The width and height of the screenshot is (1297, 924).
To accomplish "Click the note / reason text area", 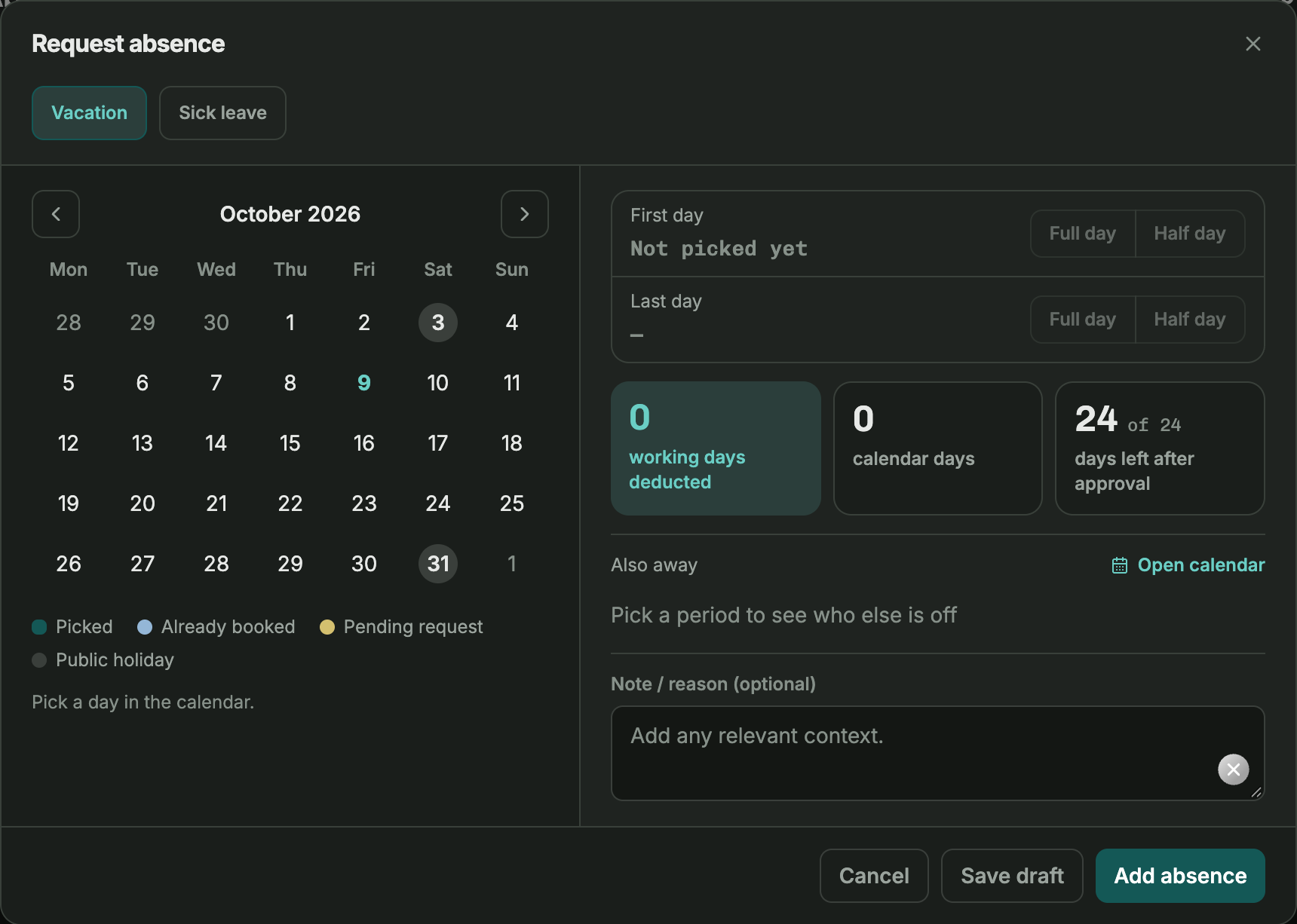I will (937, 753).
